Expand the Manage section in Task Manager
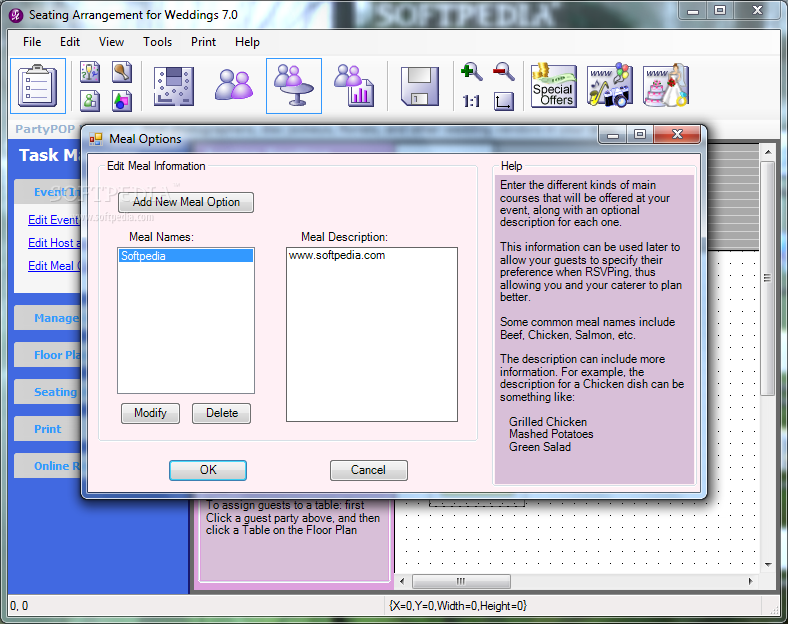The image size is (788, 624). (x=48, y=318)
